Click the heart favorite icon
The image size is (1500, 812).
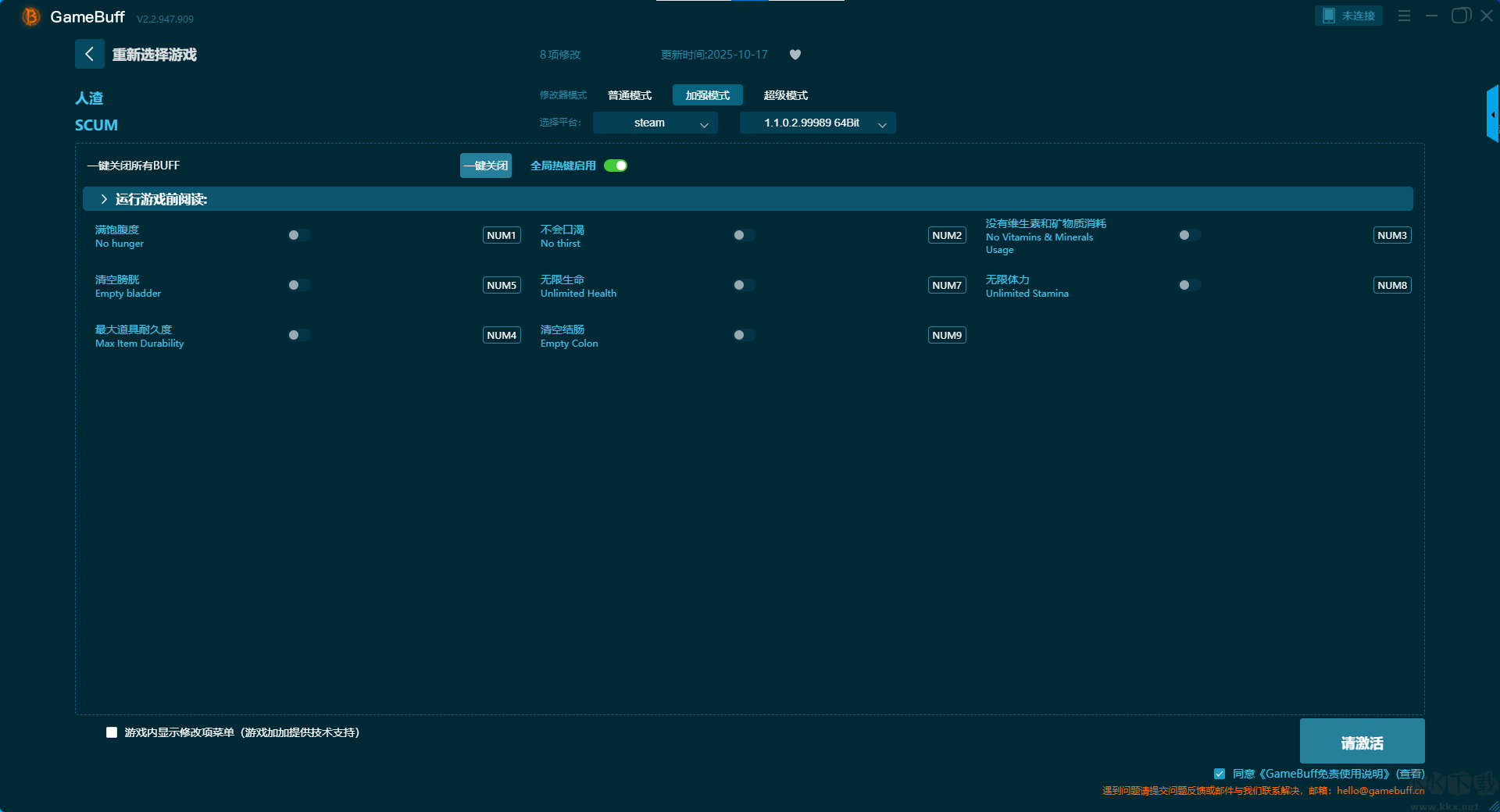point(795,55)
